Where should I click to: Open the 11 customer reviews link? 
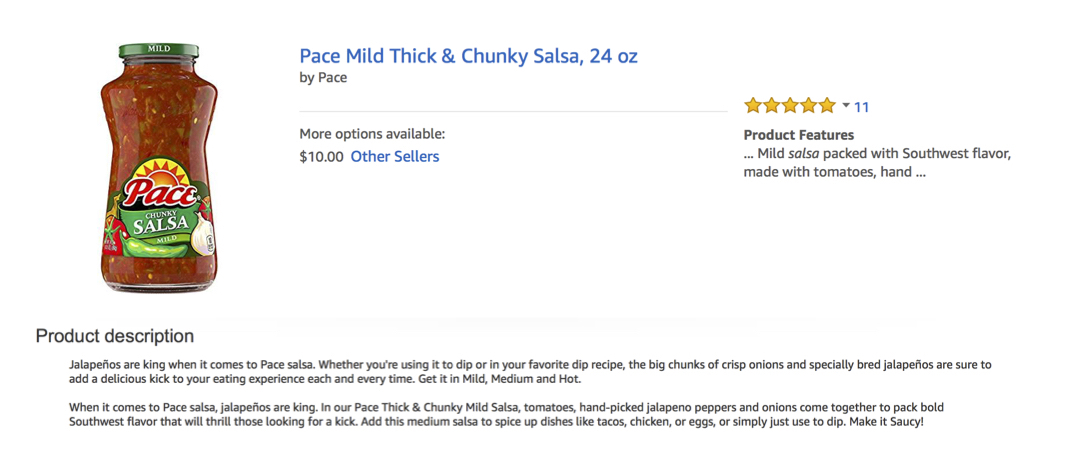861,107
